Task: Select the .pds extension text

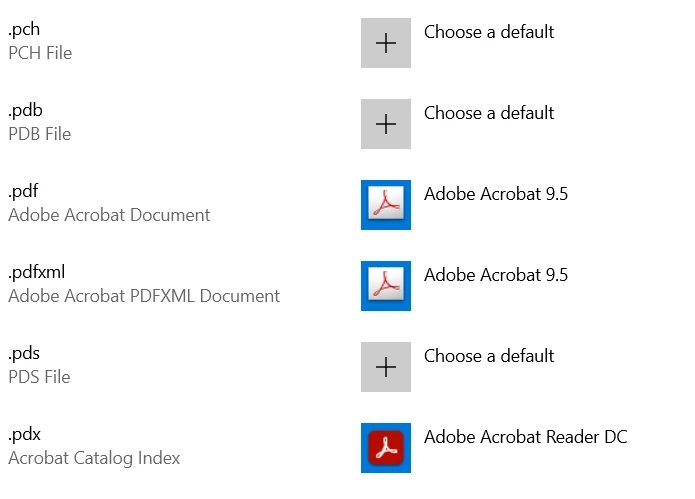Action: pyautogui.click(x=24, y=354)
